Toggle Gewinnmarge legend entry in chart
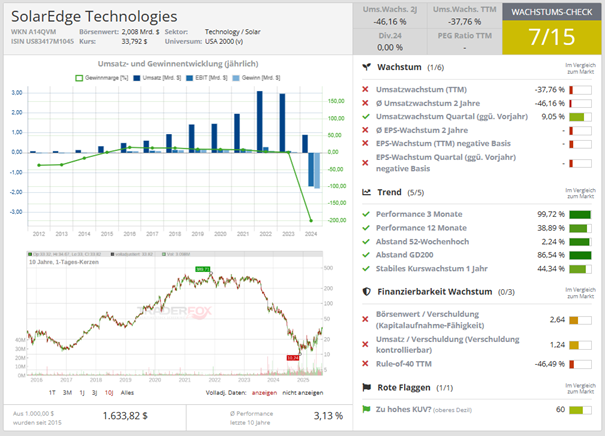The image size is (605, 436). pyautogui.click(x=101, y=78)
